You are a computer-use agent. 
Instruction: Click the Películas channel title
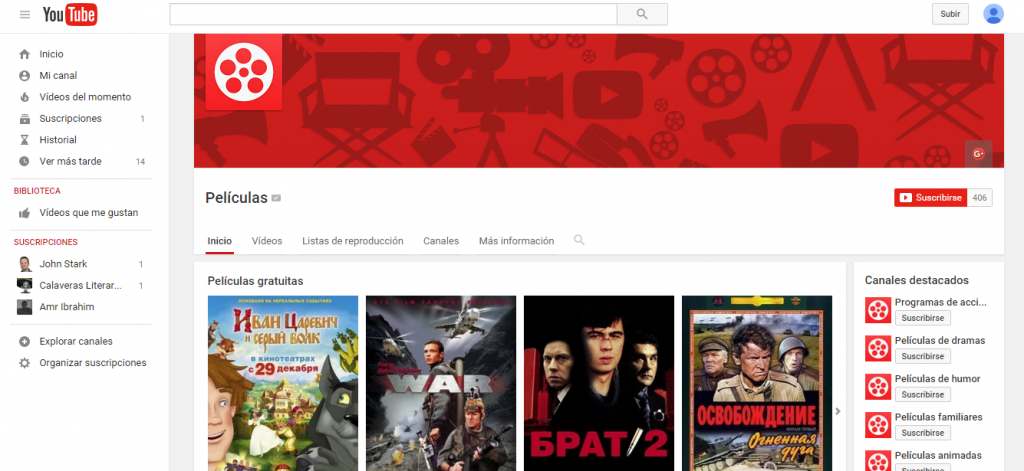236,198
